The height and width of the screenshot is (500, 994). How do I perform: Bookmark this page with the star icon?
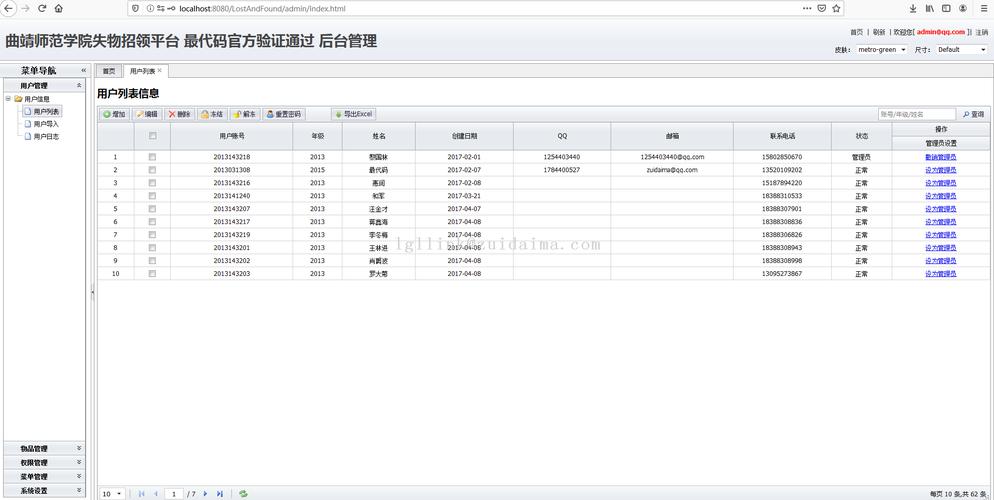click(836, 8)
